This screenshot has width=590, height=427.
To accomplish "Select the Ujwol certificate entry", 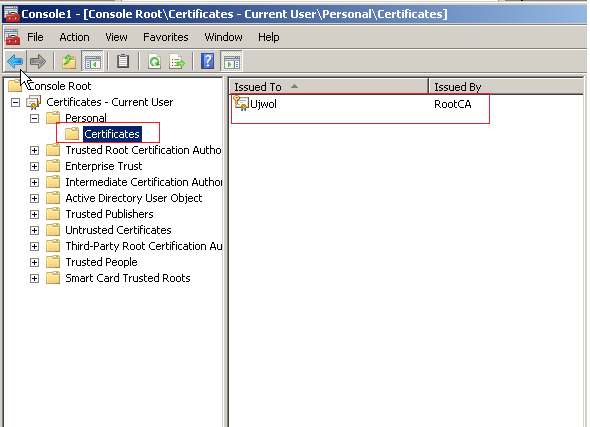I will [263, 104].
